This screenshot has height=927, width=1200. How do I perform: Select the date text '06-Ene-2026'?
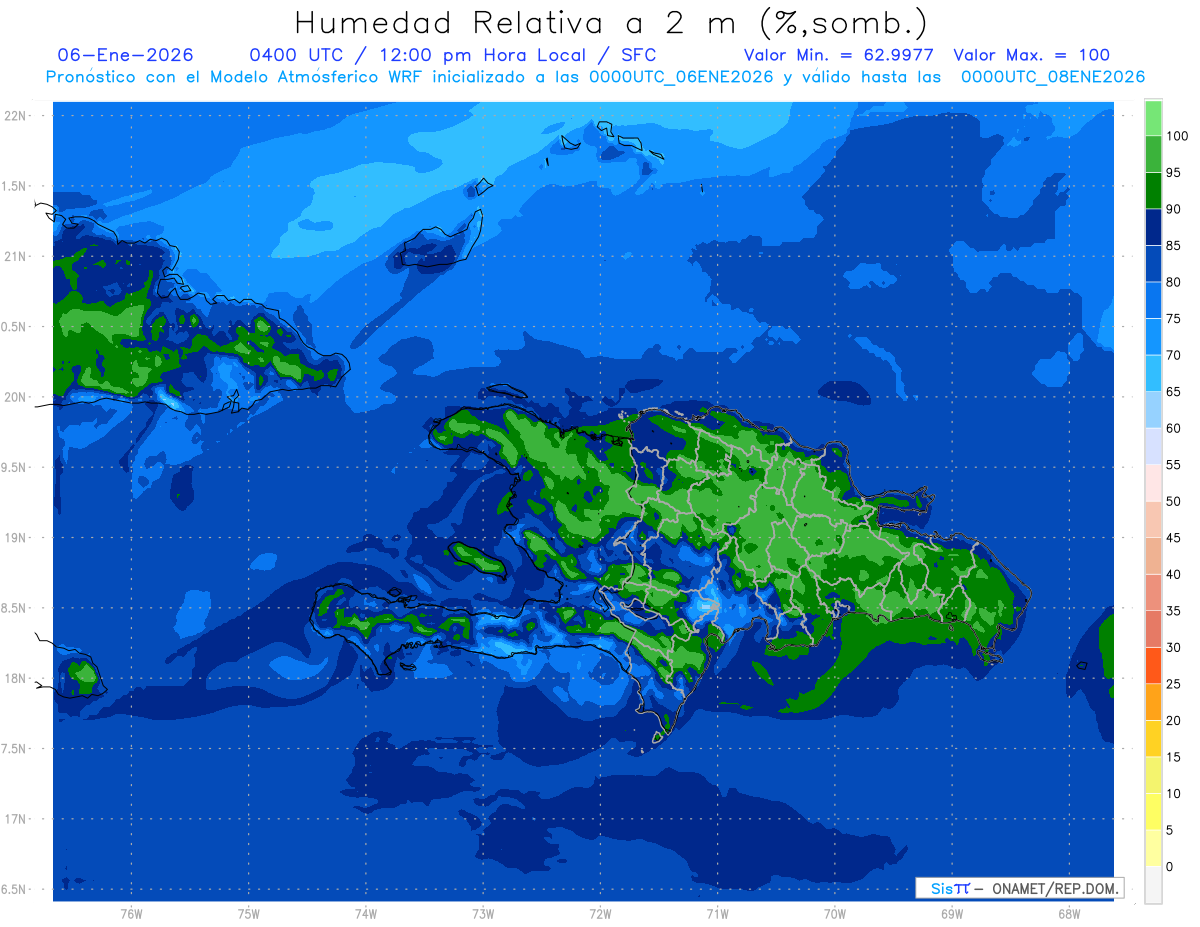click(126, 55)
